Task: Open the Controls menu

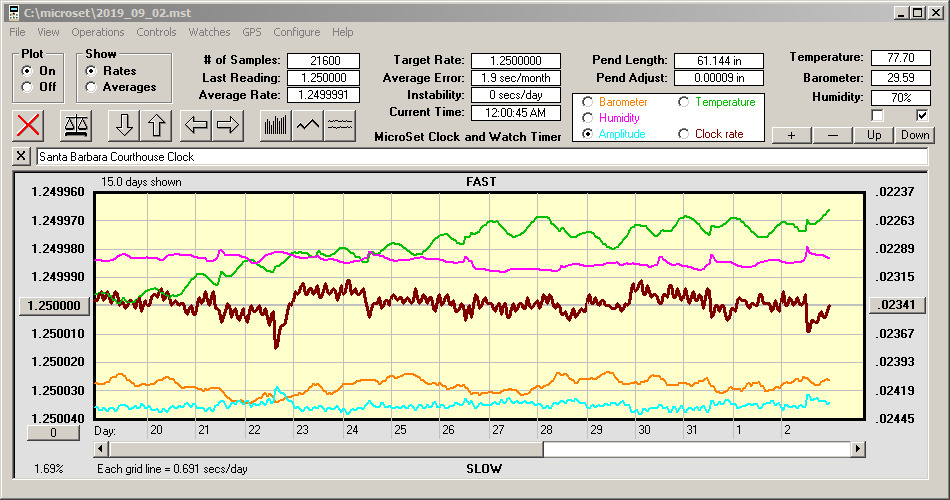Action: tap(156, 32)
